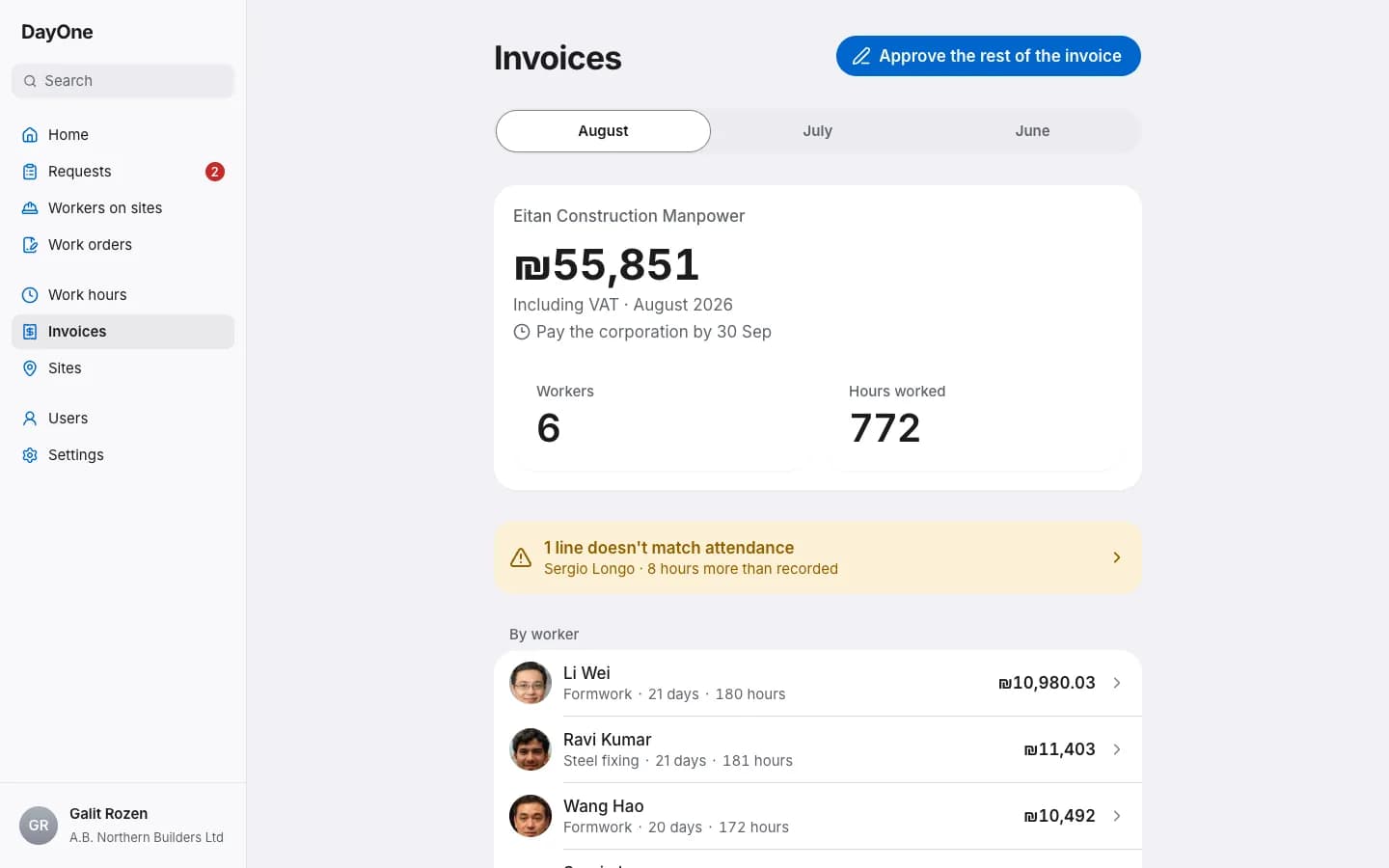Image resolution: width=1389 pixels, height=868 pixels.
Task: Click the red Requests badge showing 2
Action: click(x=214, y=172)
